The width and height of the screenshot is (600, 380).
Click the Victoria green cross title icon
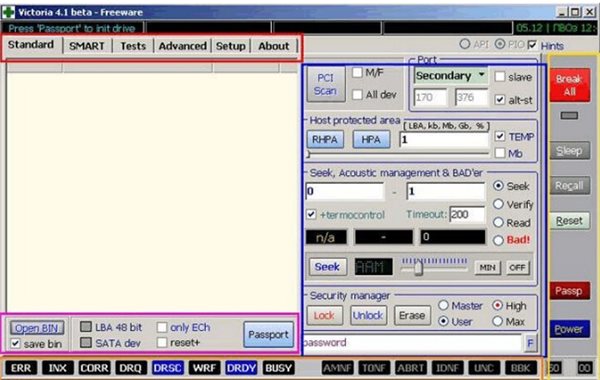click(8, 12)
